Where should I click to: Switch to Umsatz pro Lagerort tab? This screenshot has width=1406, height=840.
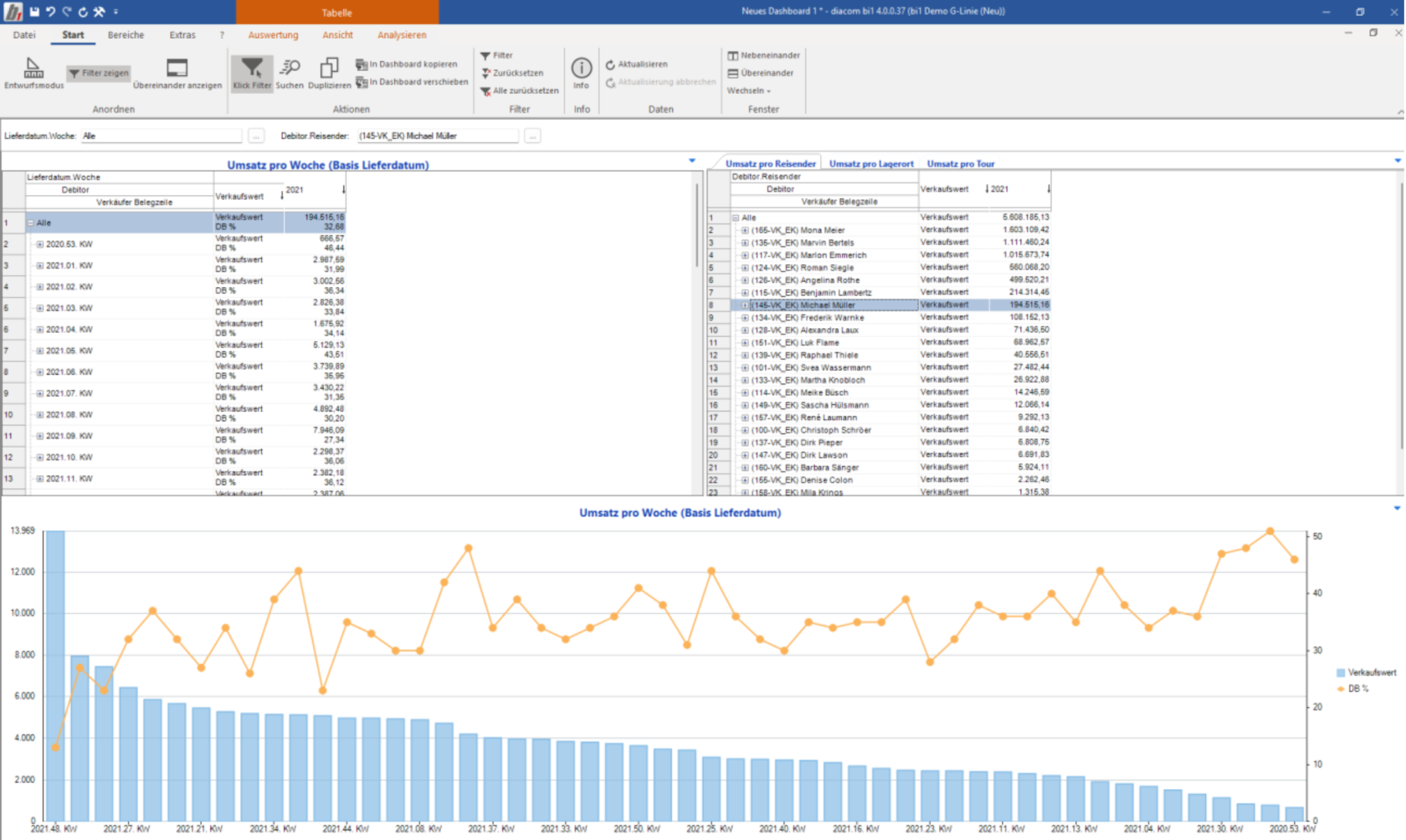coord(871,164)
